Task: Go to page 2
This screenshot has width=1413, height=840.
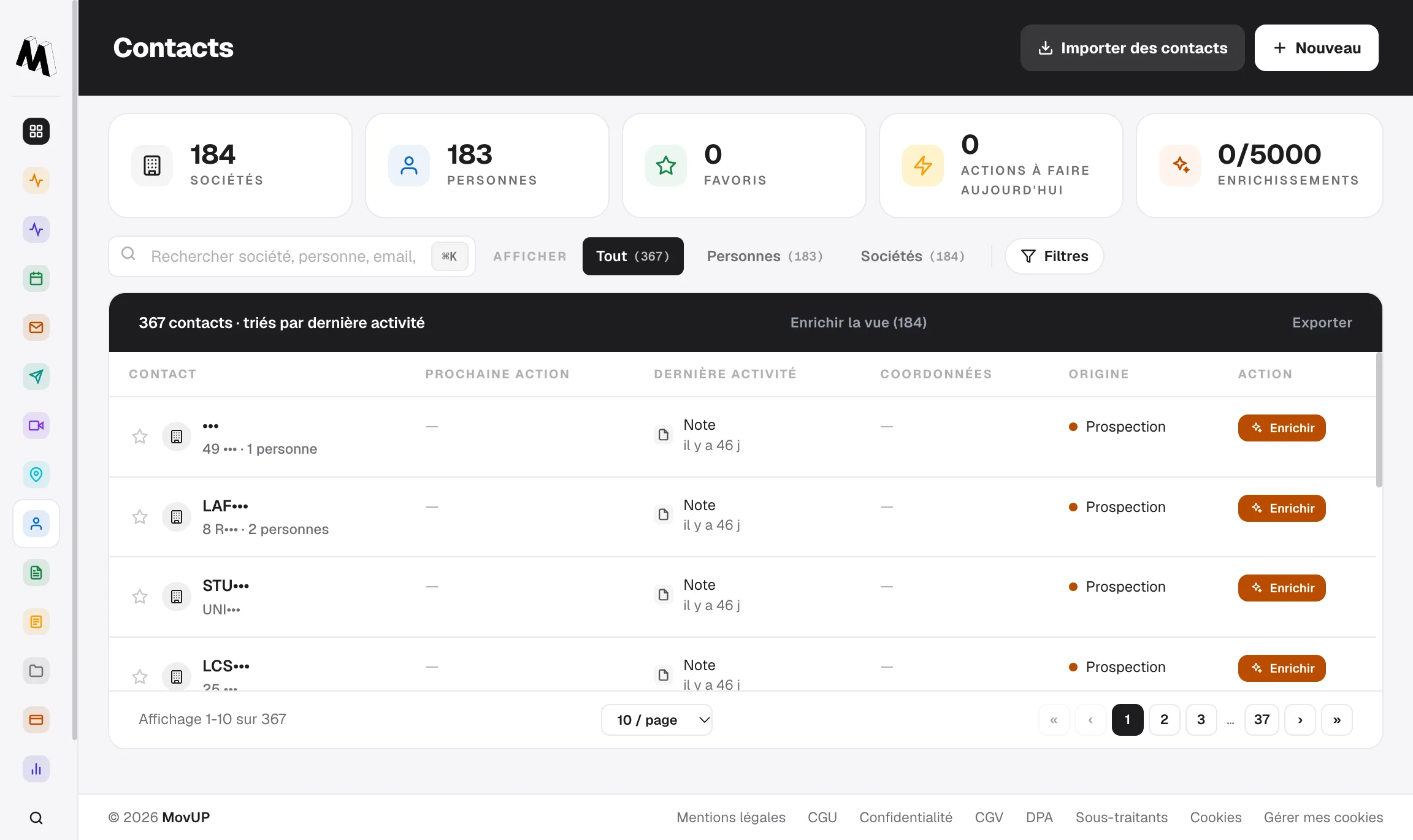Action: [1164, 720]
